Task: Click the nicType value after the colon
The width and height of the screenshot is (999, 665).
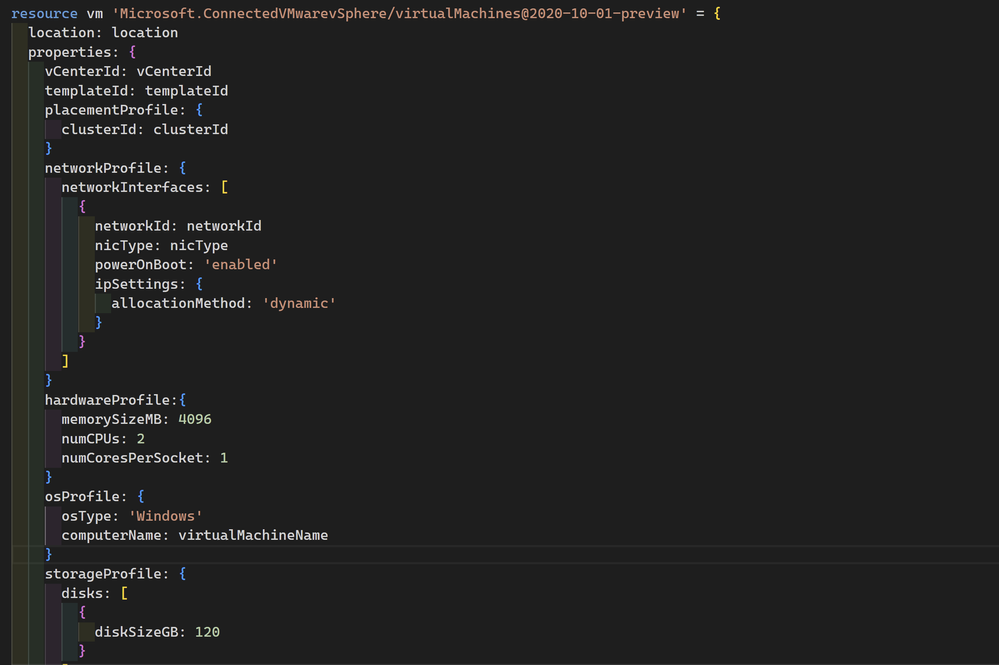Action: point(199,245)
